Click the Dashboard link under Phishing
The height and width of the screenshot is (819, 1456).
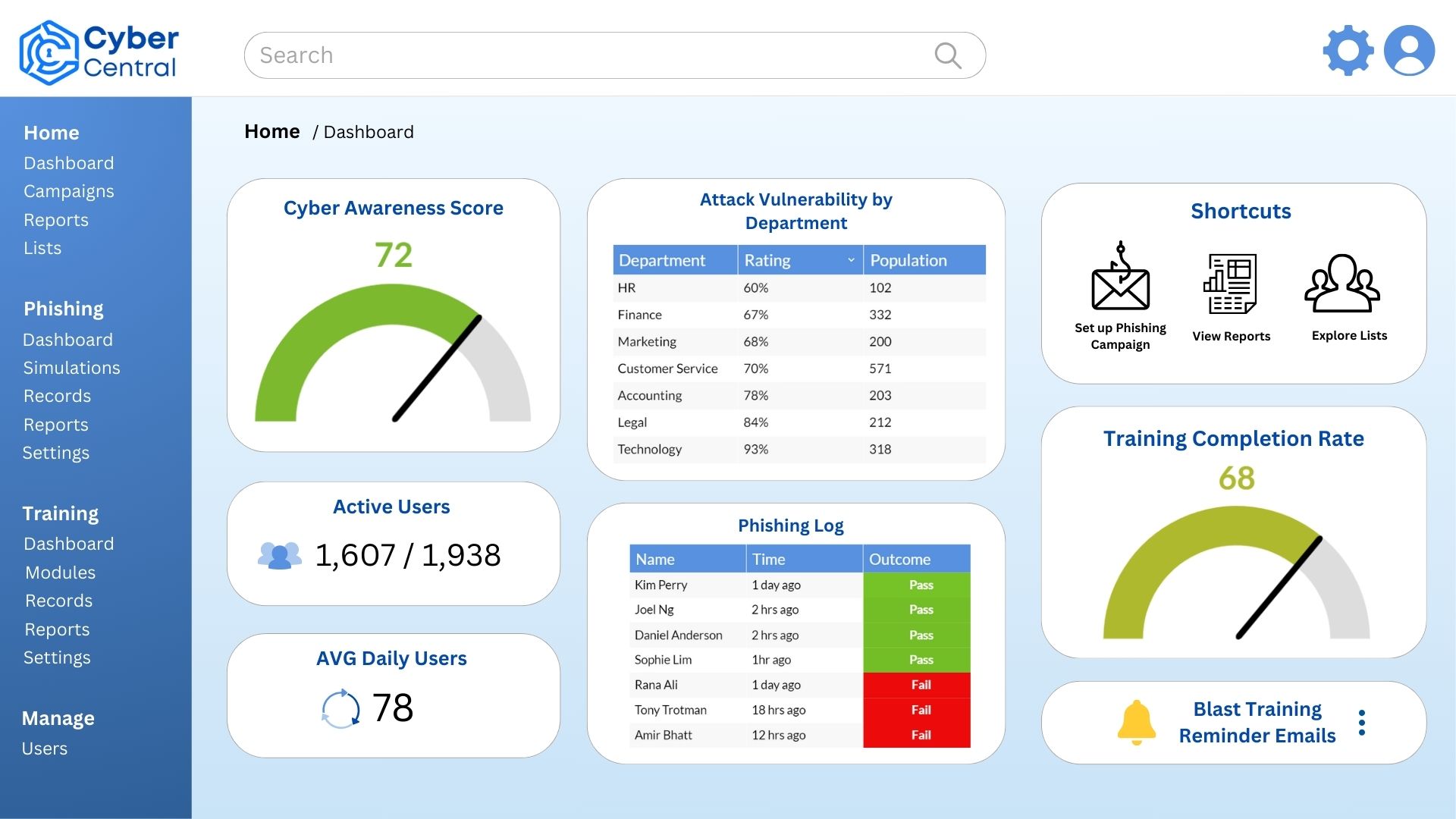[x=68, y=338]
